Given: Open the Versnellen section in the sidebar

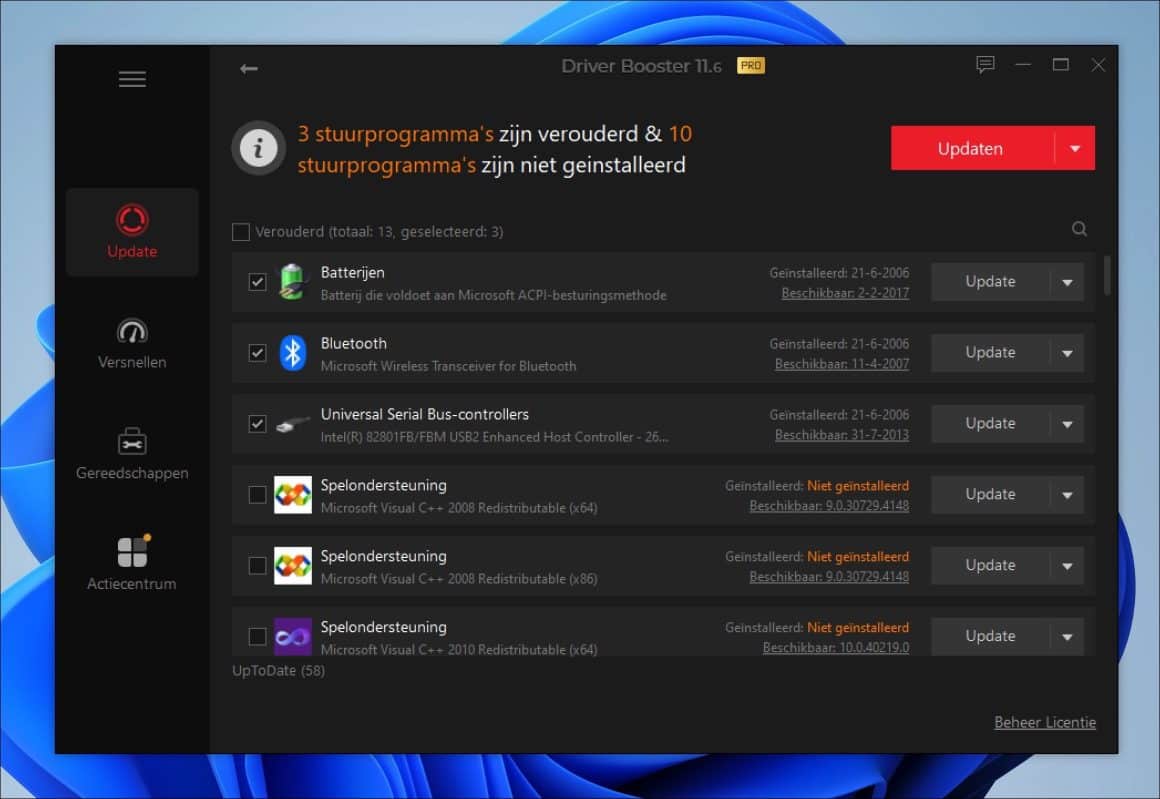Looking at the screenshot, I should 131,340.
